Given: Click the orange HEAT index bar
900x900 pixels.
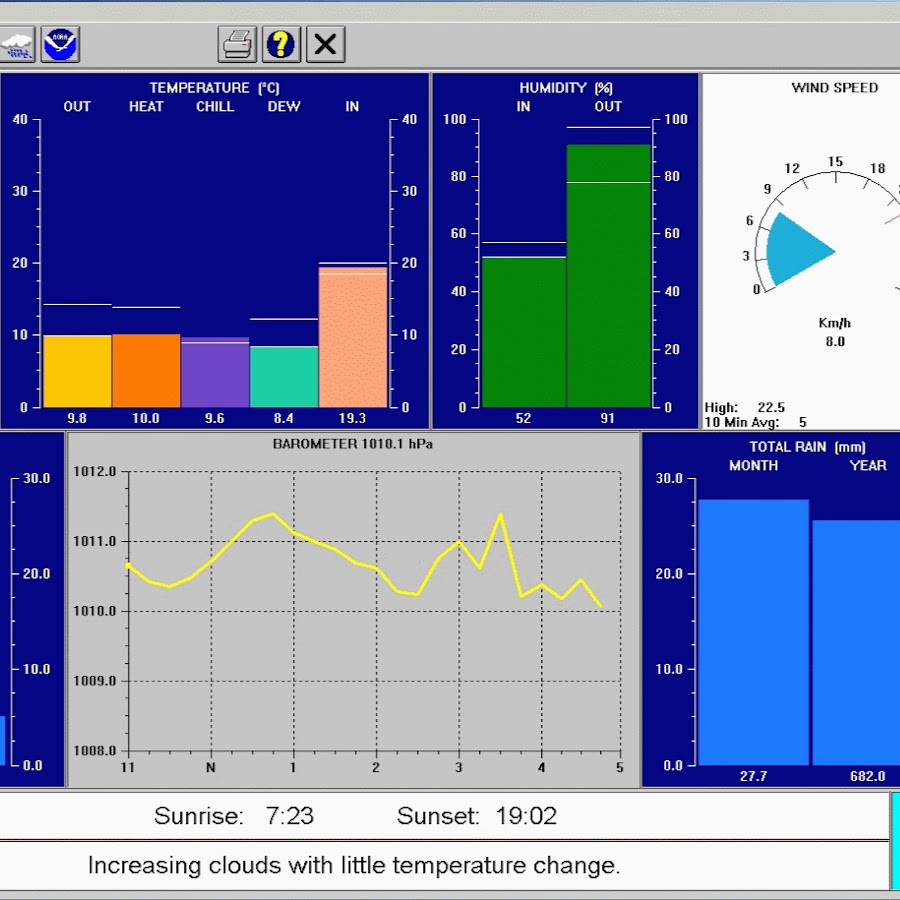Looking at the screenshot, I should (x=146, y=371).
